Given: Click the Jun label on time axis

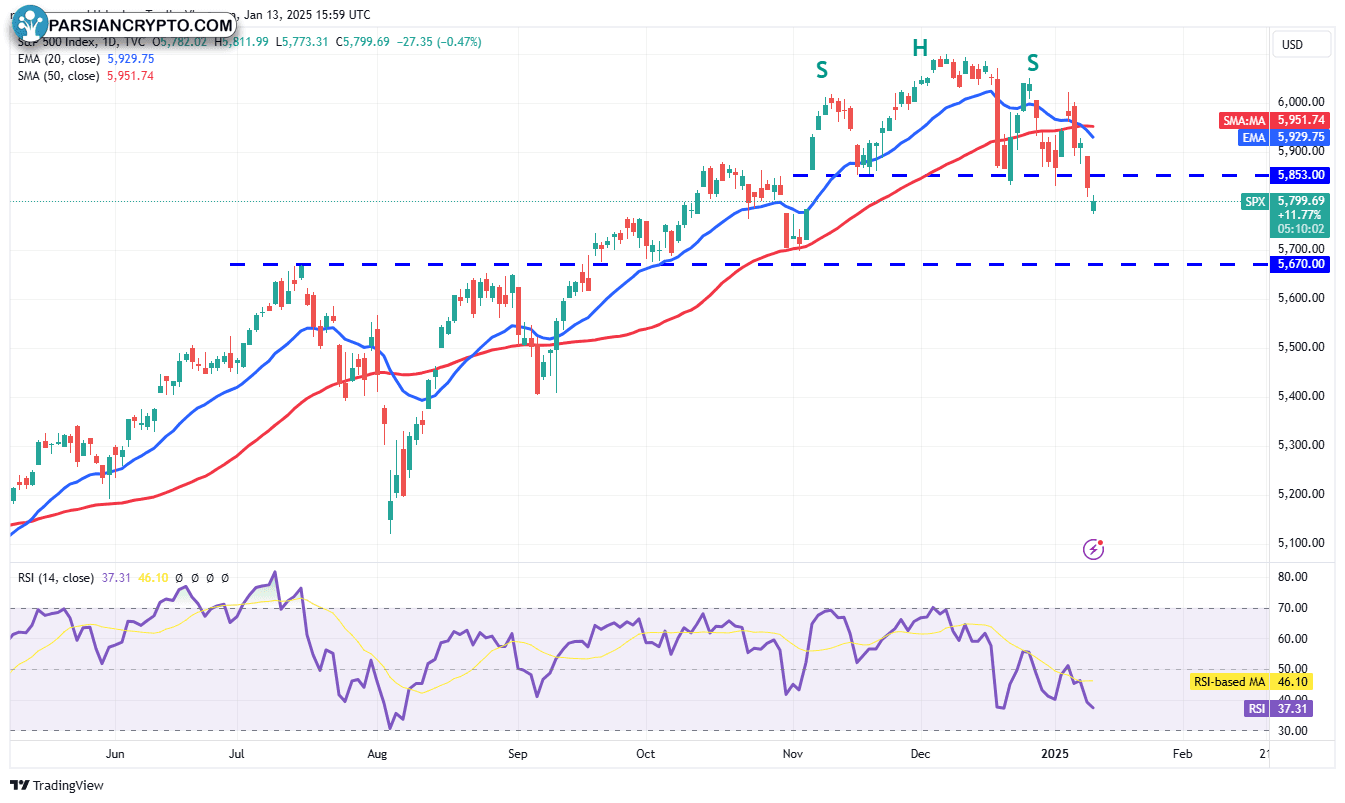Looking at the screenshot, I should tap(115, 753).
